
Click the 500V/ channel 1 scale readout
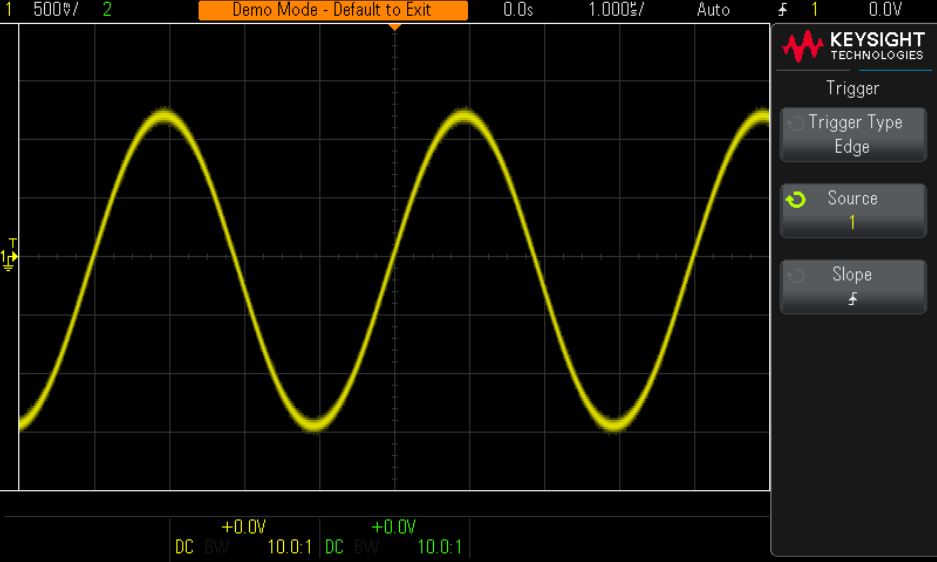pos(56,10)
